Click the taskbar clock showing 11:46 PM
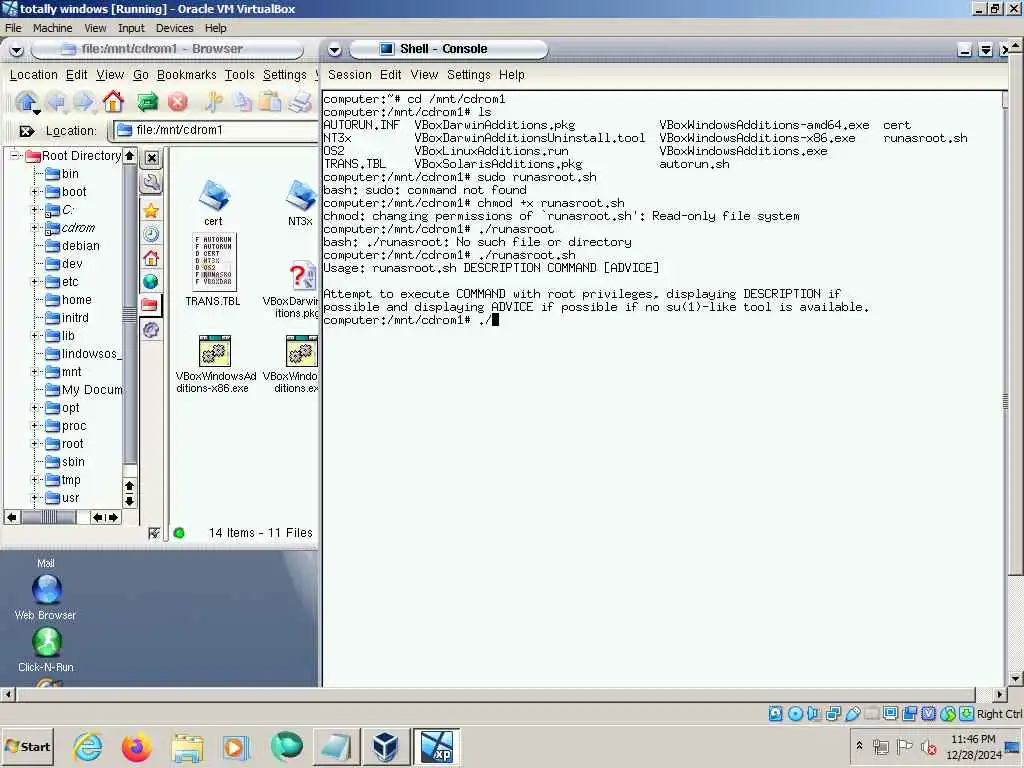1024x768 pixels. pyautogui.click(x=973, y=739)
